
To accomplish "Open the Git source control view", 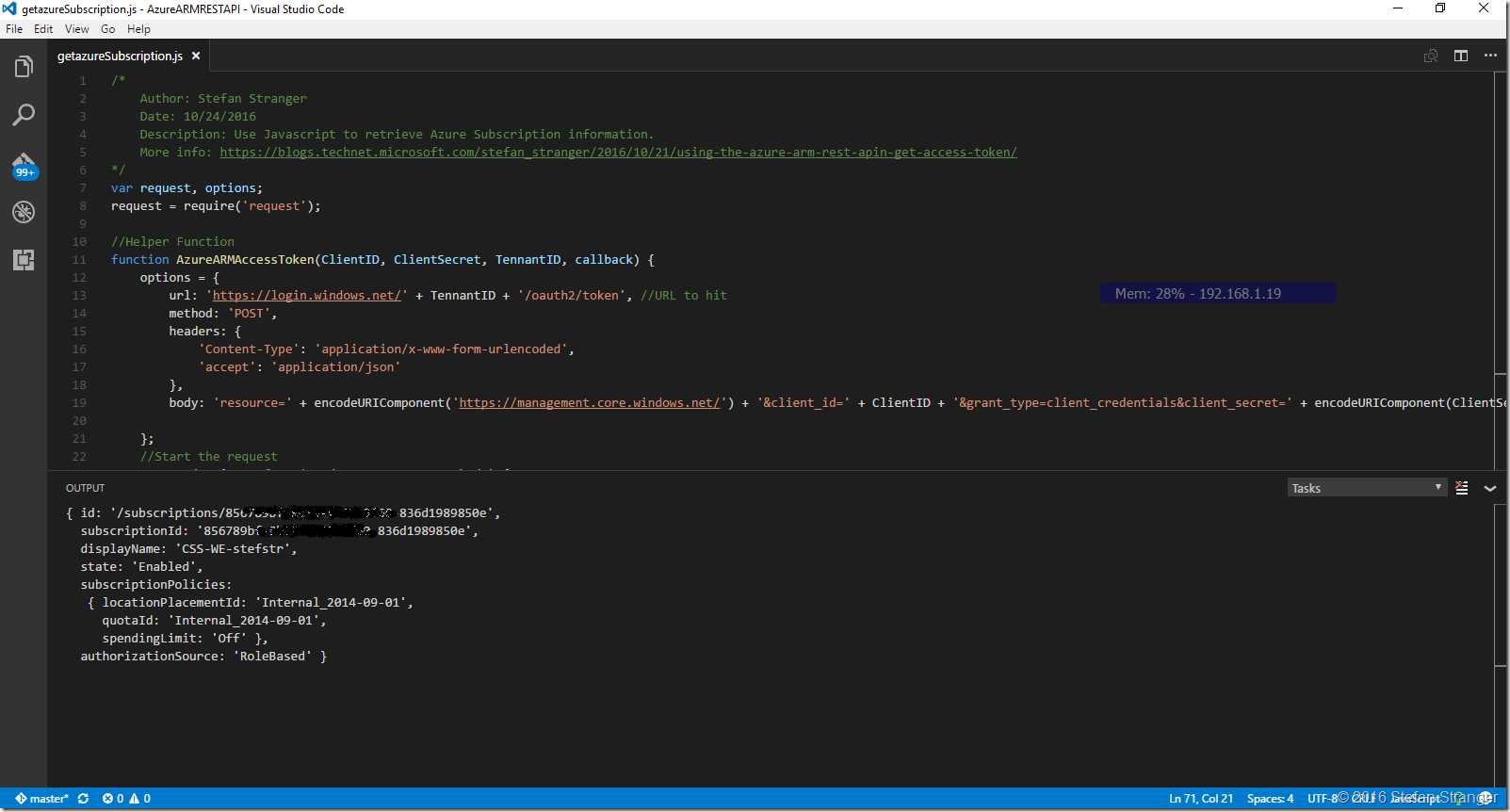I will 24,165.
